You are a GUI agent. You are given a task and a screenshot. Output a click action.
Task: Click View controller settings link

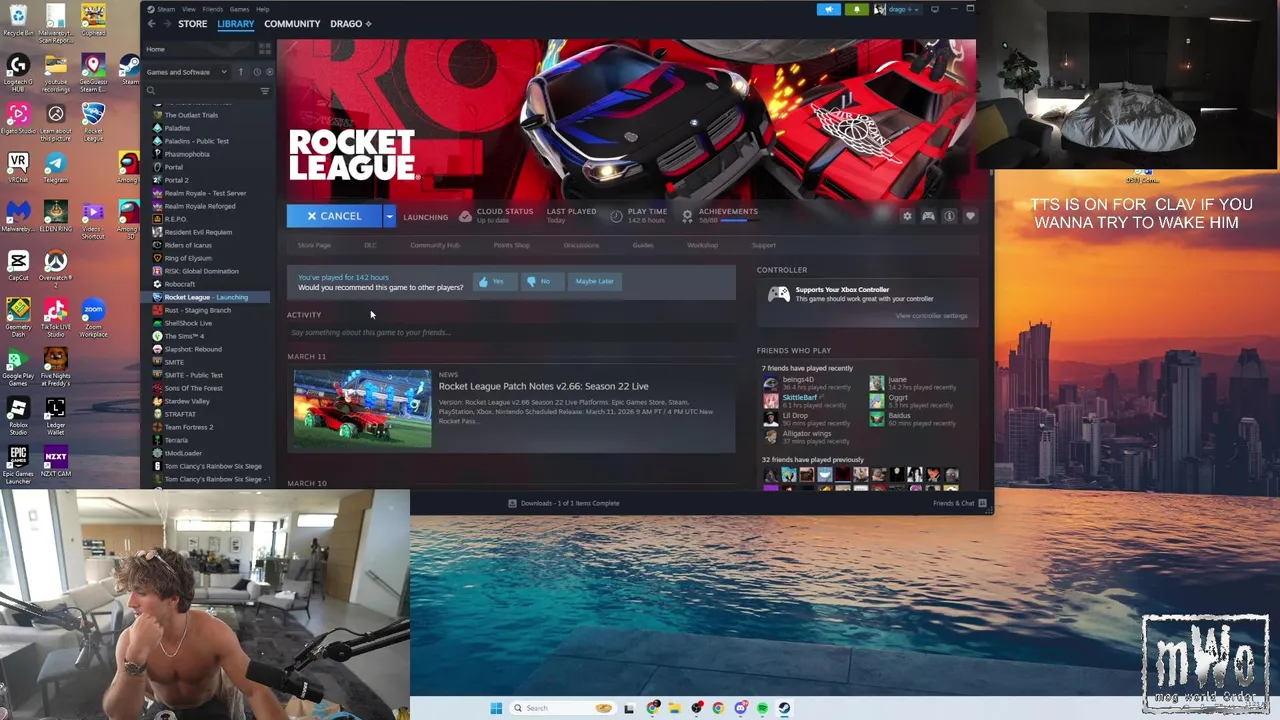point(931,316)
